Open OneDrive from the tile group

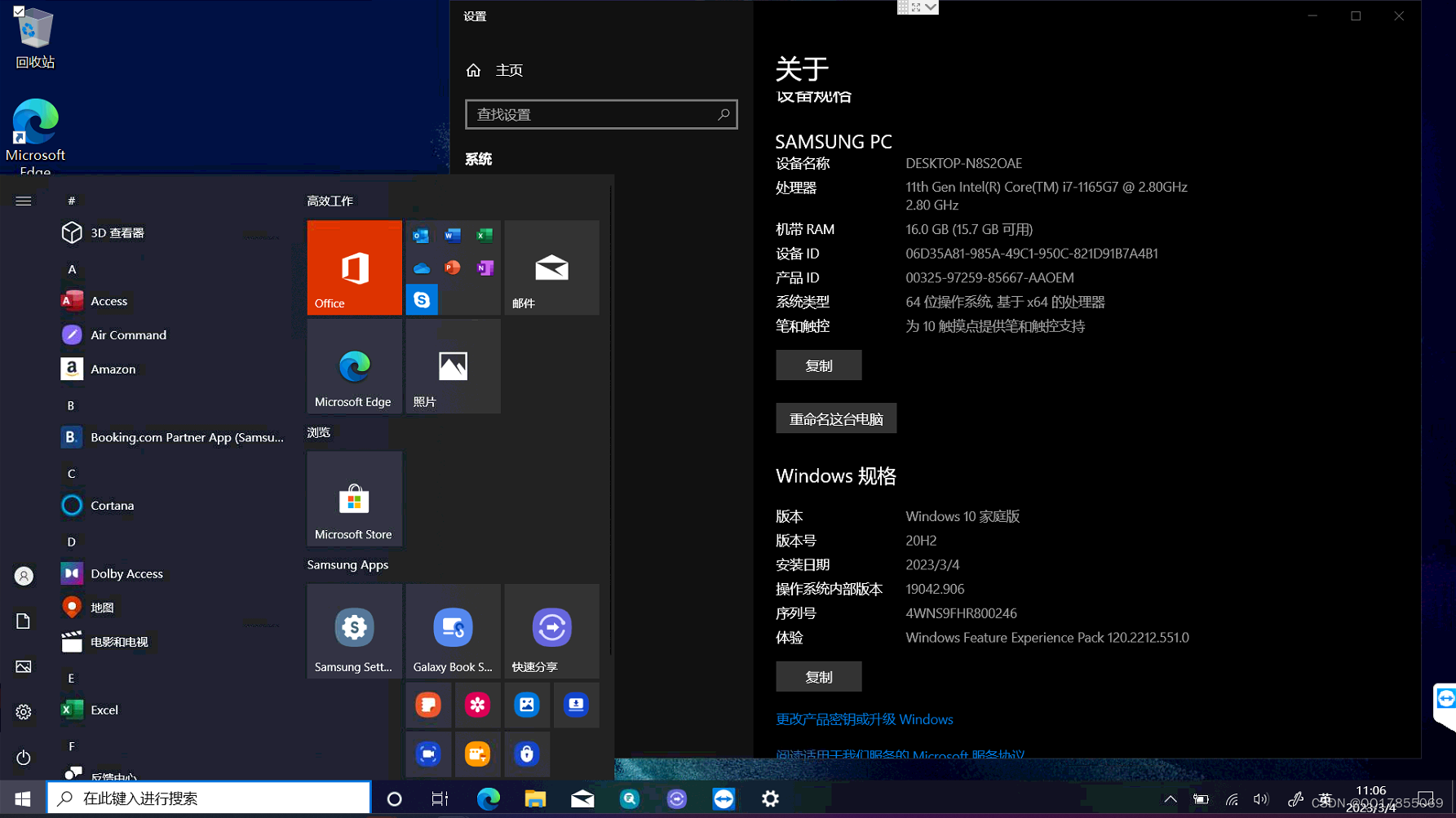click(422, 268)
